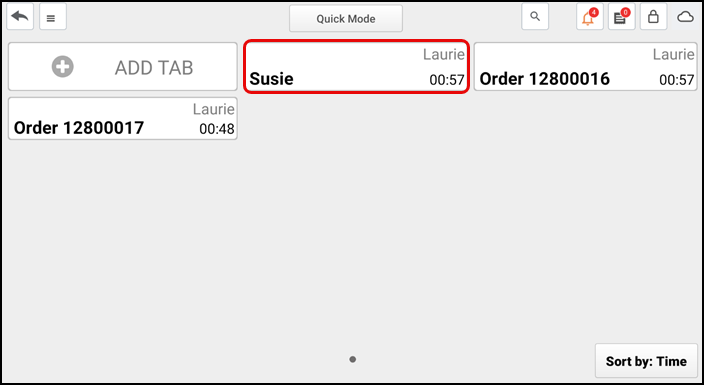
Task: Open the hamburger menu
Action: click(x=53, y=17)
